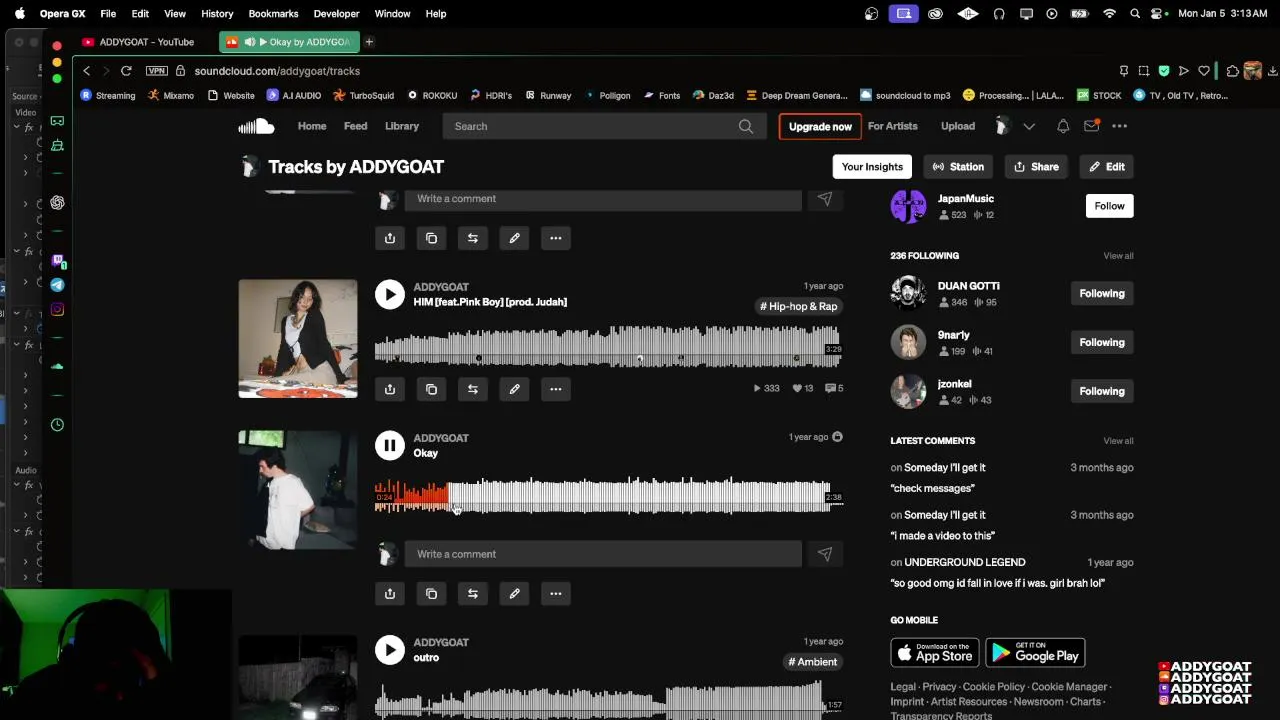Repost the Okay track
This screenshot has height=720, width=1280.
(x=473, y=594)
